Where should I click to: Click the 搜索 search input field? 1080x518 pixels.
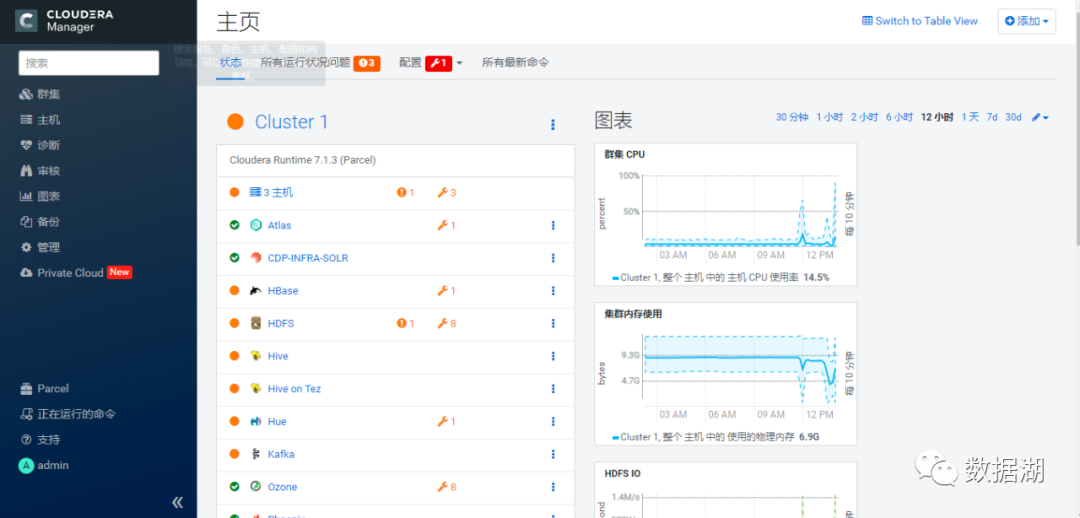click(x=89, y=63)
